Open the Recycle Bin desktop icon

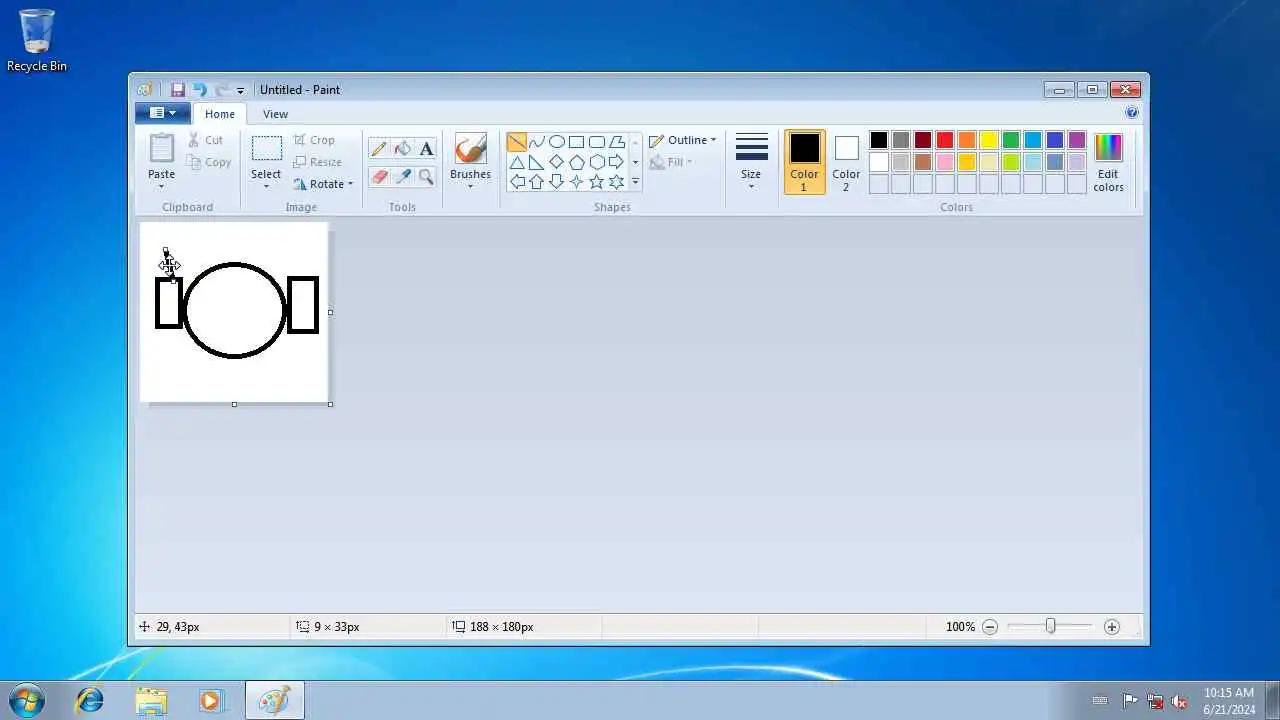(37, 40)
